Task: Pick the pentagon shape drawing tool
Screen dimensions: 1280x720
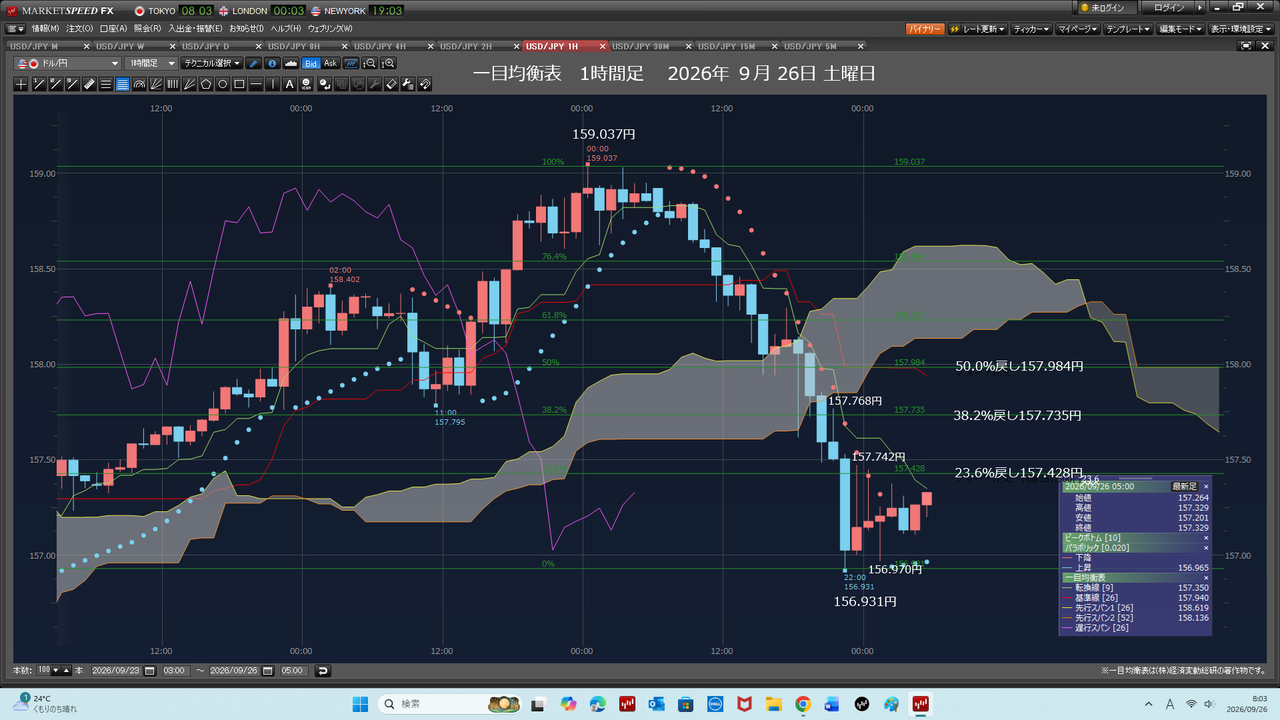Action: coord(206,85)
